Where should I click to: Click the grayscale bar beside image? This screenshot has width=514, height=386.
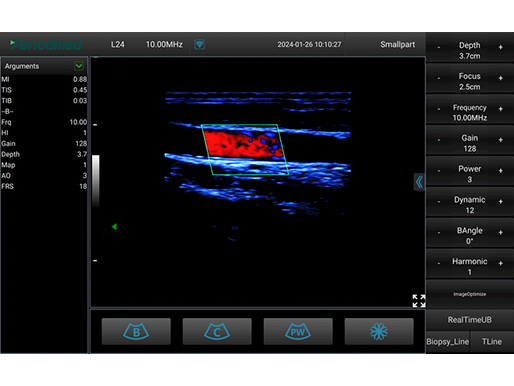(x=96, y=181)
